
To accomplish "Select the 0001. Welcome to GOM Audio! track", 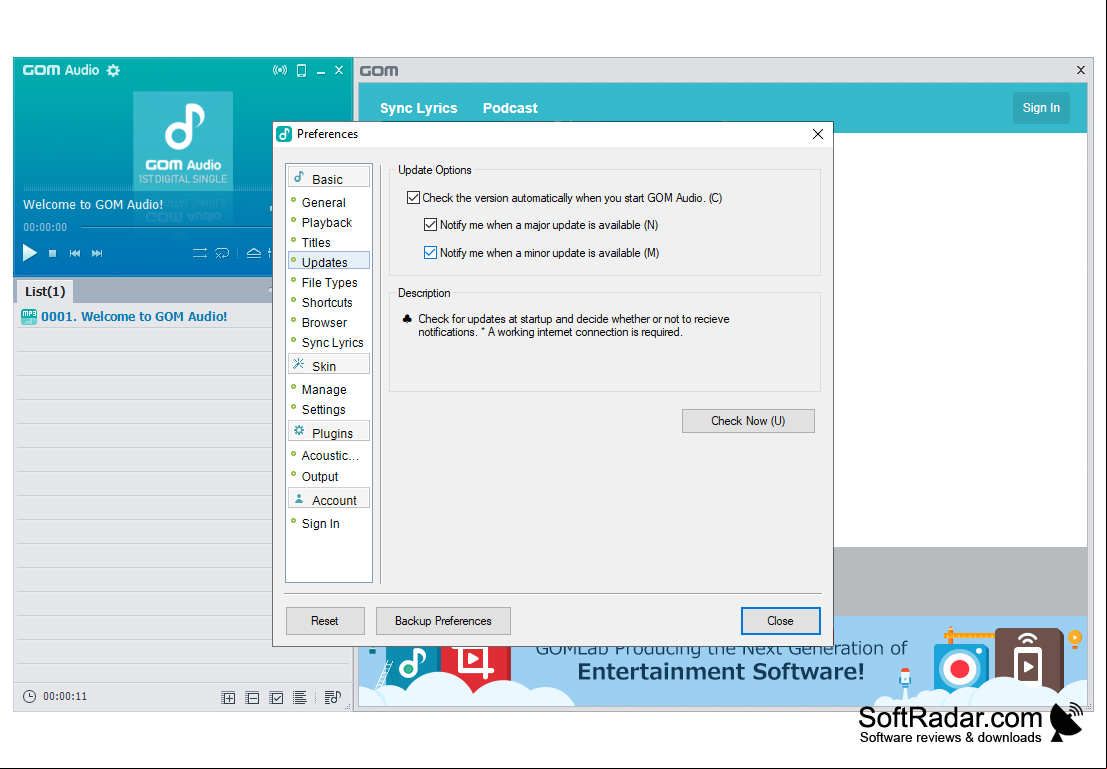I will 143,316.
